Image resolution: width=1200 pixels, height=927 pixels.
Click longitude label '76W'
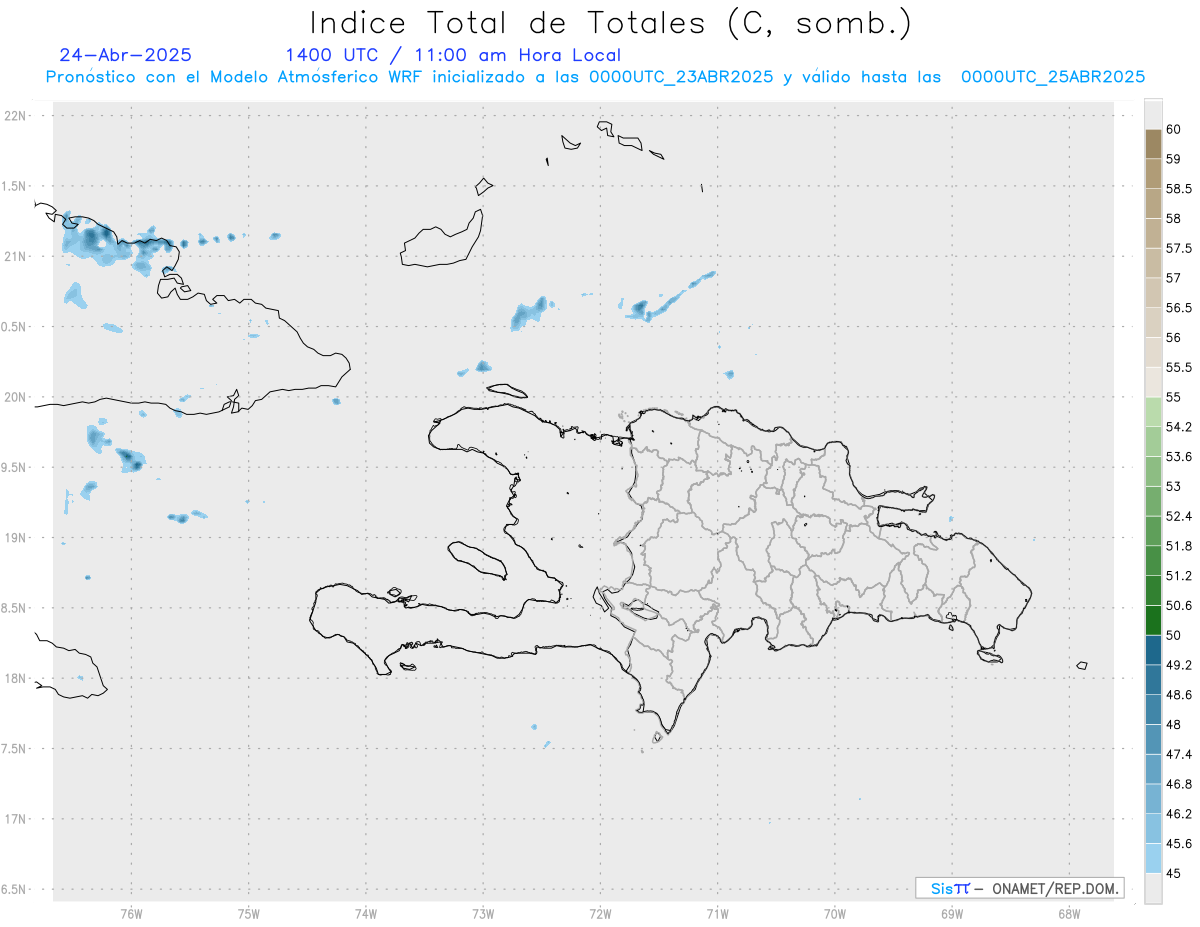pyautogui.click(x=131, y=914)
